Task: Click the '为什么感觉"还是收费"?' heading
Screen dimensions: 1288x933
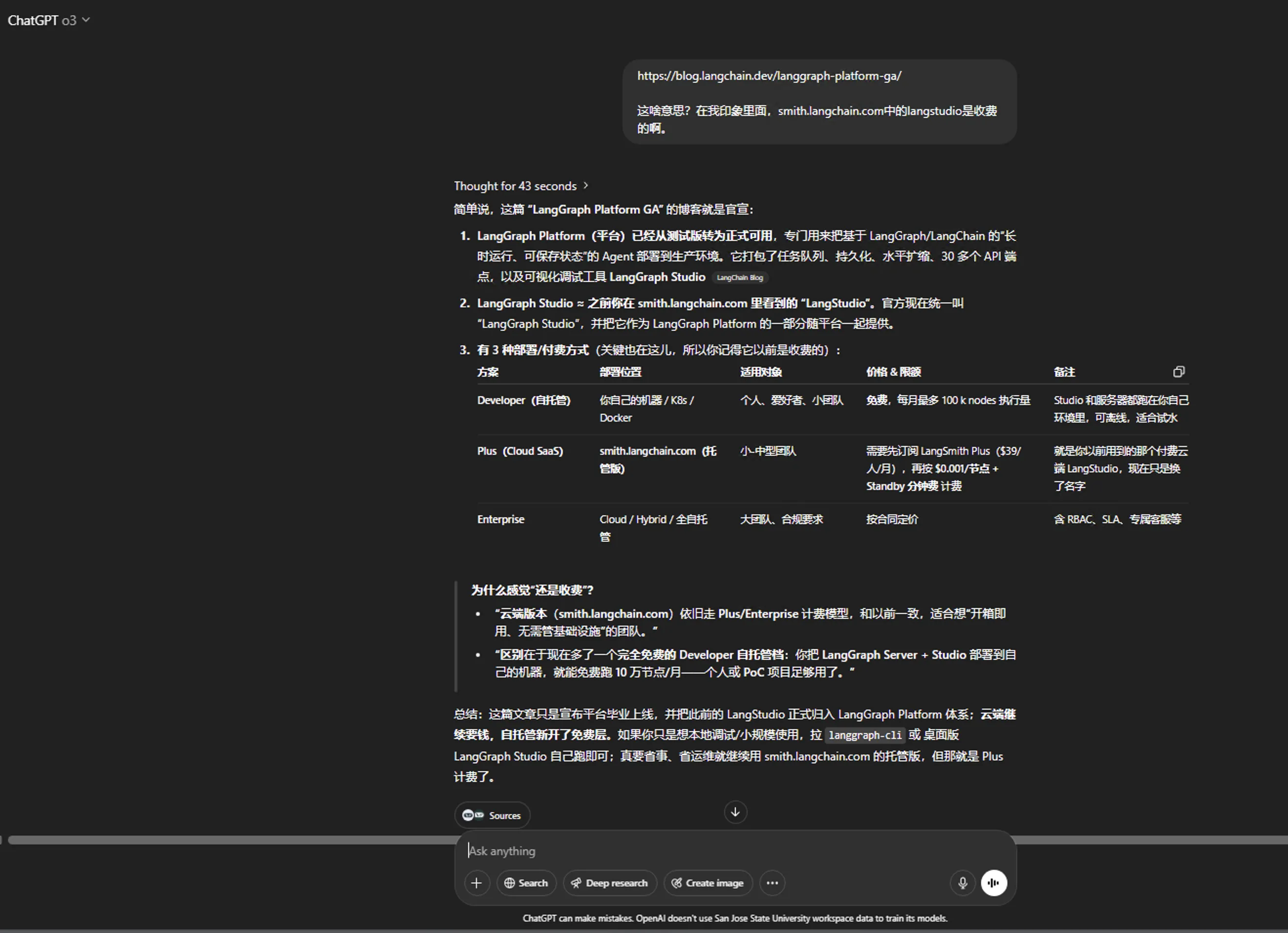Action: coord(532,591)
